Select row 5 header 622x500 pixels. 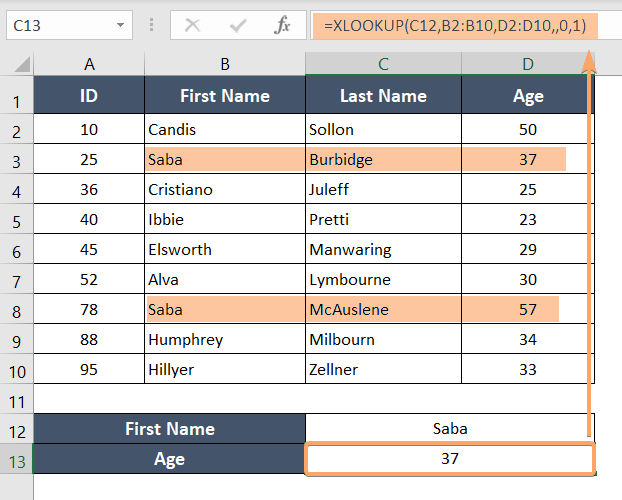coord(16,219)
